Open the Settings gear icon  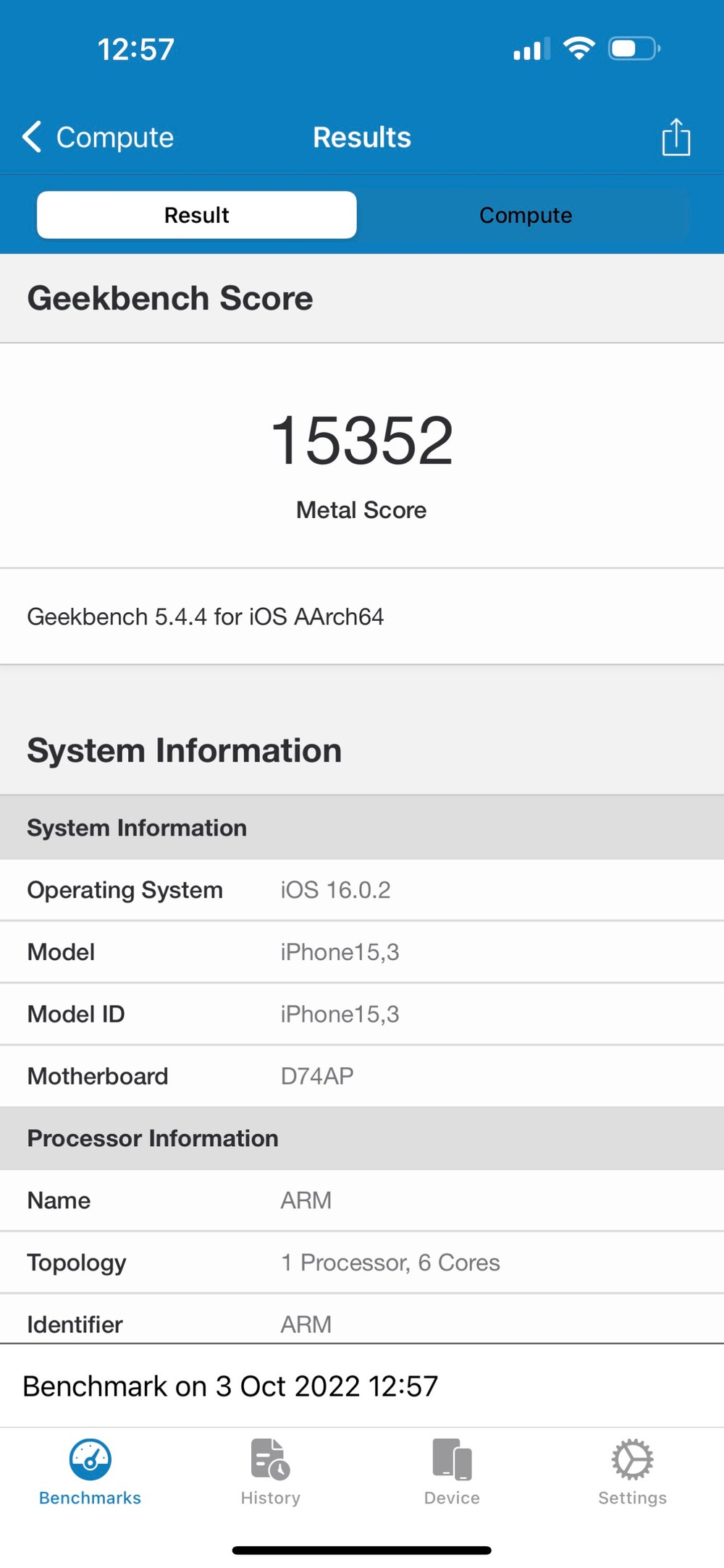coord(632,1459)
